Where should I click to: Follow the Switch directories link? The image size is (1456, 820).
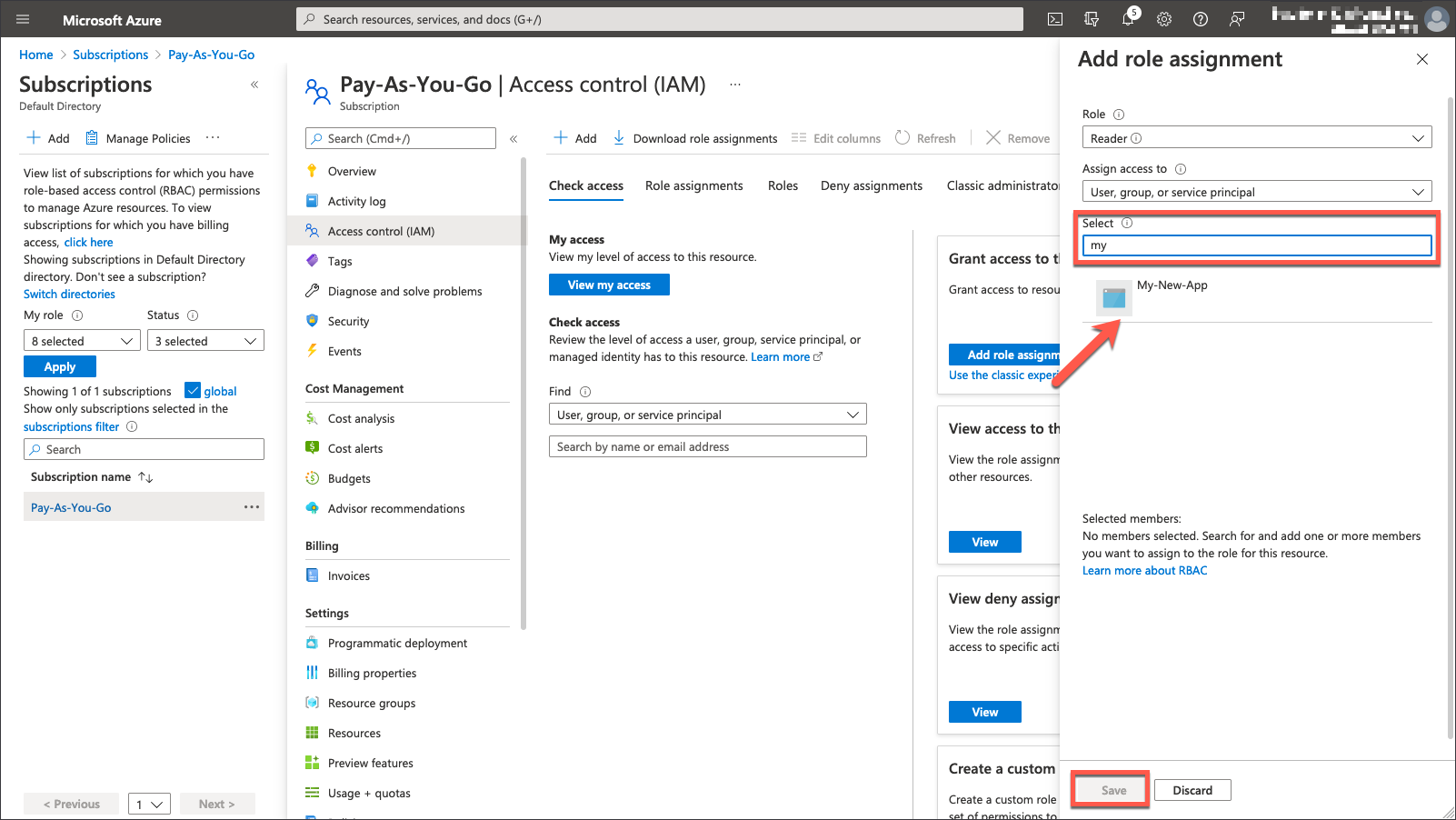coord(69,295)
